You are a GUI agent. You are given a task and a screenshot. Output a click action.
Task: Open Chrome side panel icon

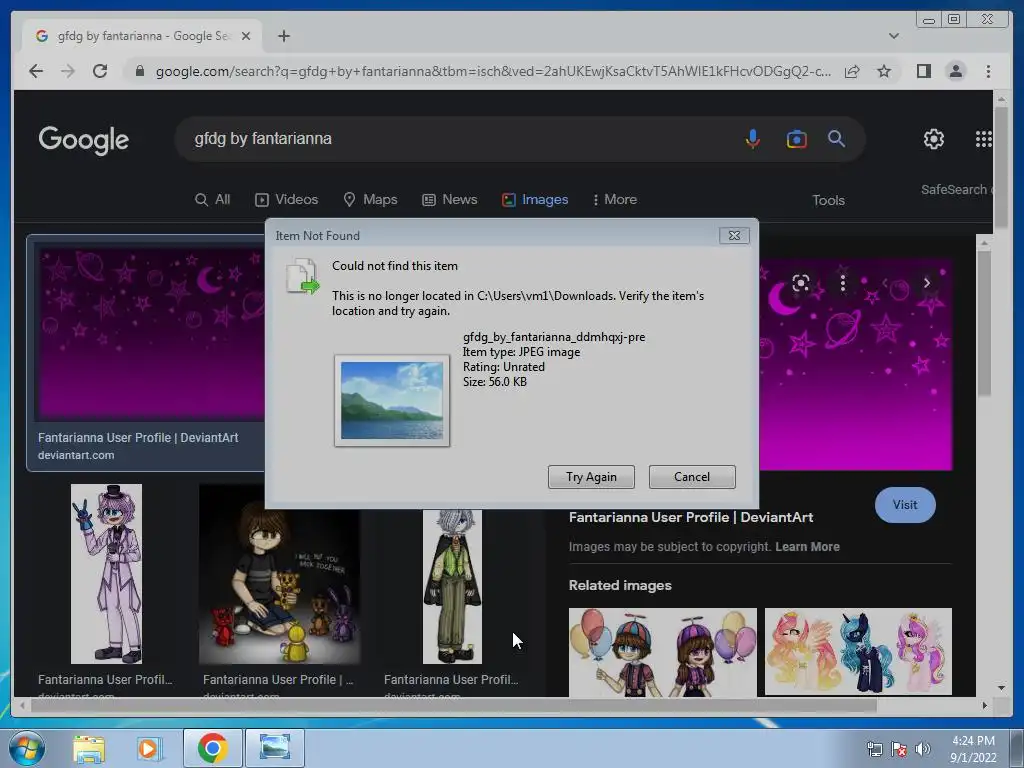[x=923, y=71]
